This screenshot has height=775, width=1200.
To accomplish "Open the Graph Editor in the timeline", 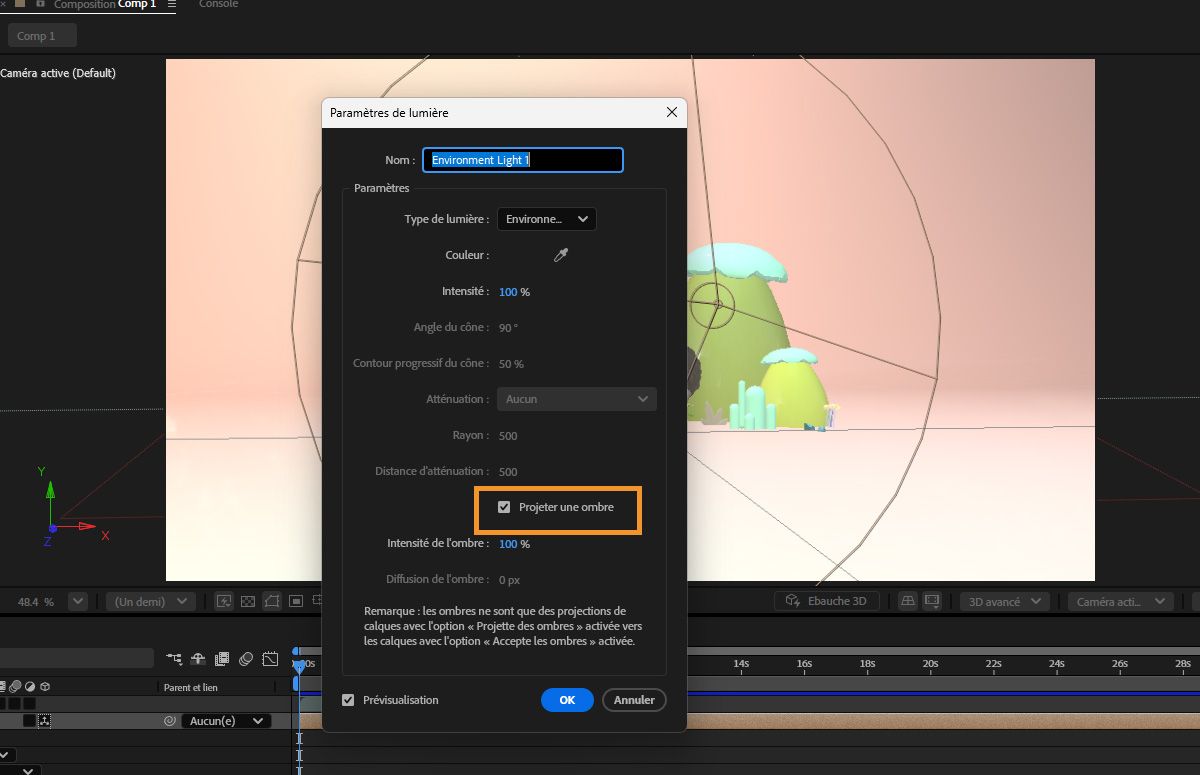I will tap(270, 659).
